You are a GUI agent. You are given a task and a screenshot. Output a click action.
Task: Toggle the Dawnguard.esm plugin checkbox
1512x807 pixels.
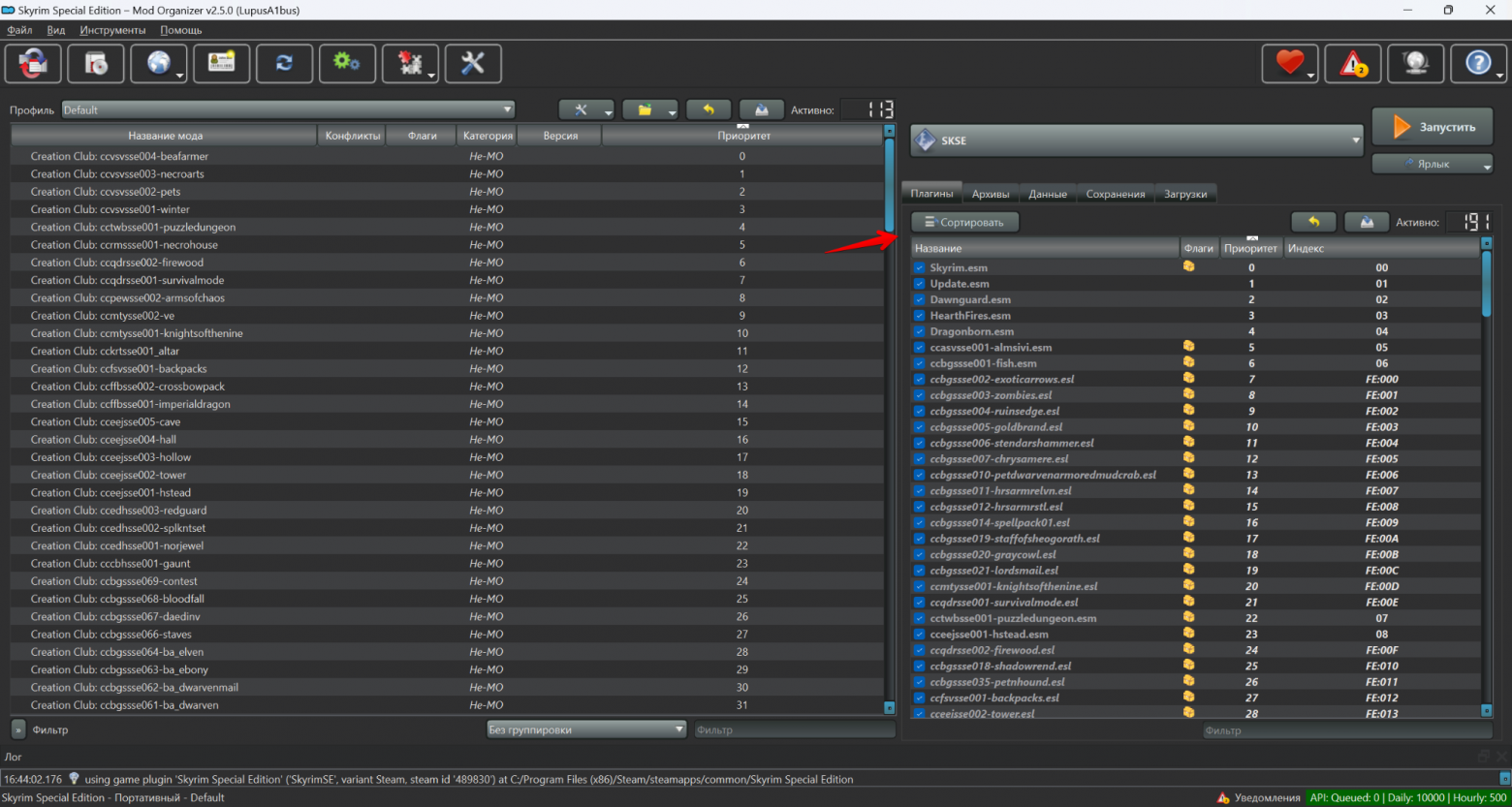(x=919, y=299)
